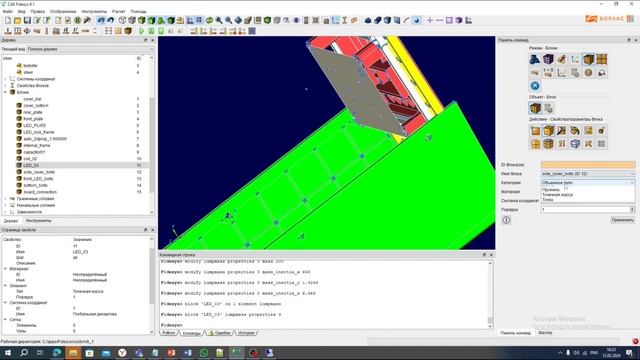Expand the Граничные условия tree node
This screenshot has width=640, height=360.
[5, 199]
